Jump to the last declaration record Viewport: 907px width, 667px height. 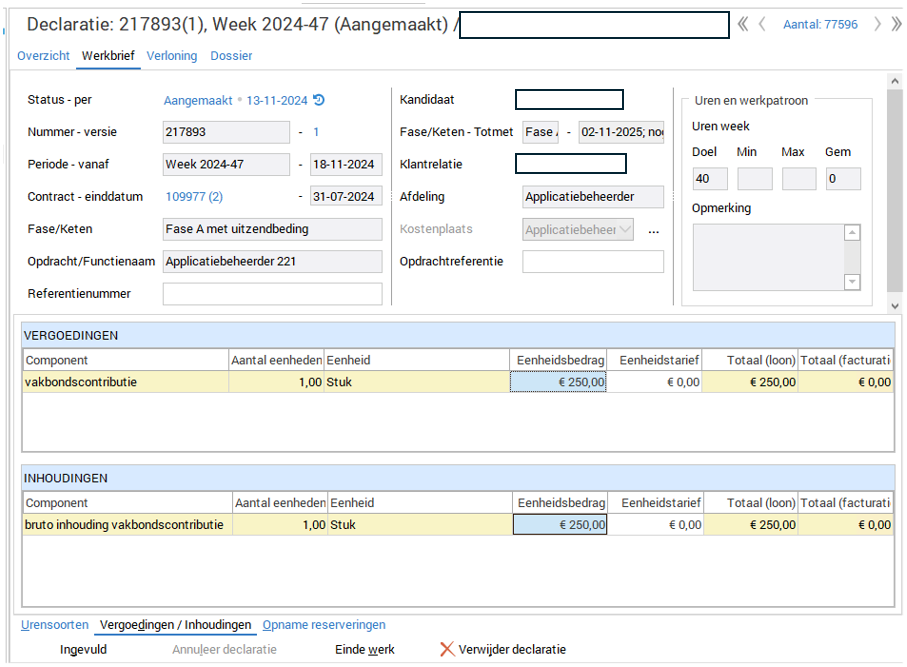(895, 25)
